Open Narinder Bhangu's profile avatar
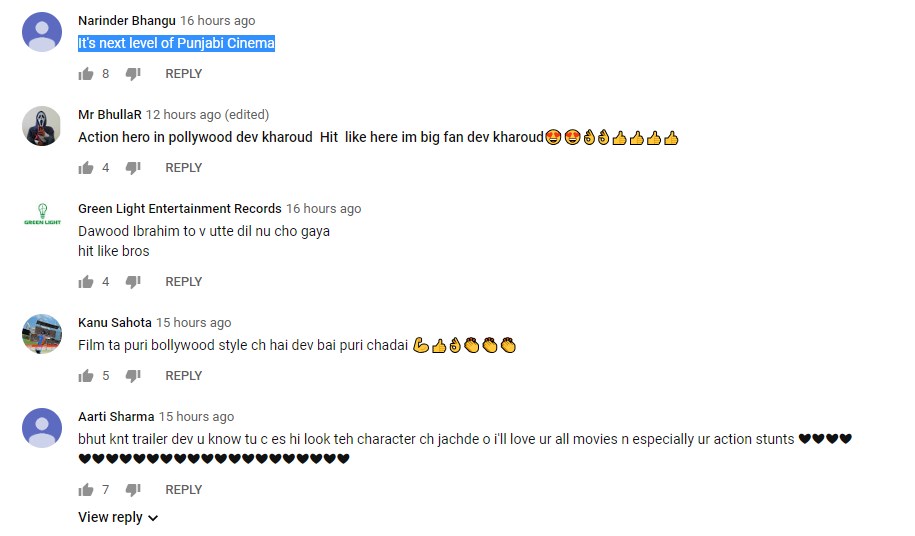This screenshot has width=915, height=536. click(42, 32)
